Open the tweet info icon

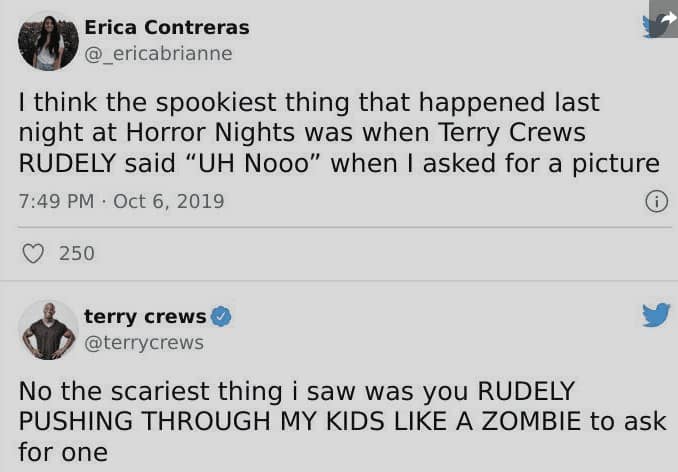click(656, 201)
